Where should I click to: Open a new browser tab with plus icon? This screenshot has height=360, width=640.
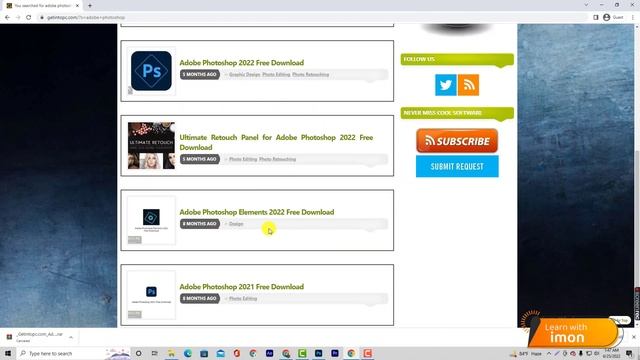point(90,6)
